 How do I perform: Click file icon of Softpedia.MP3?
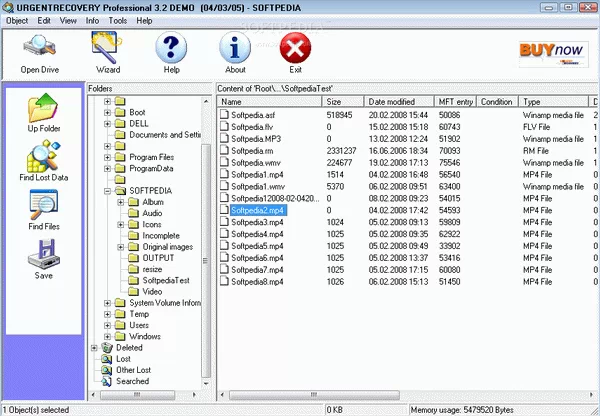(x=224, y=138)
